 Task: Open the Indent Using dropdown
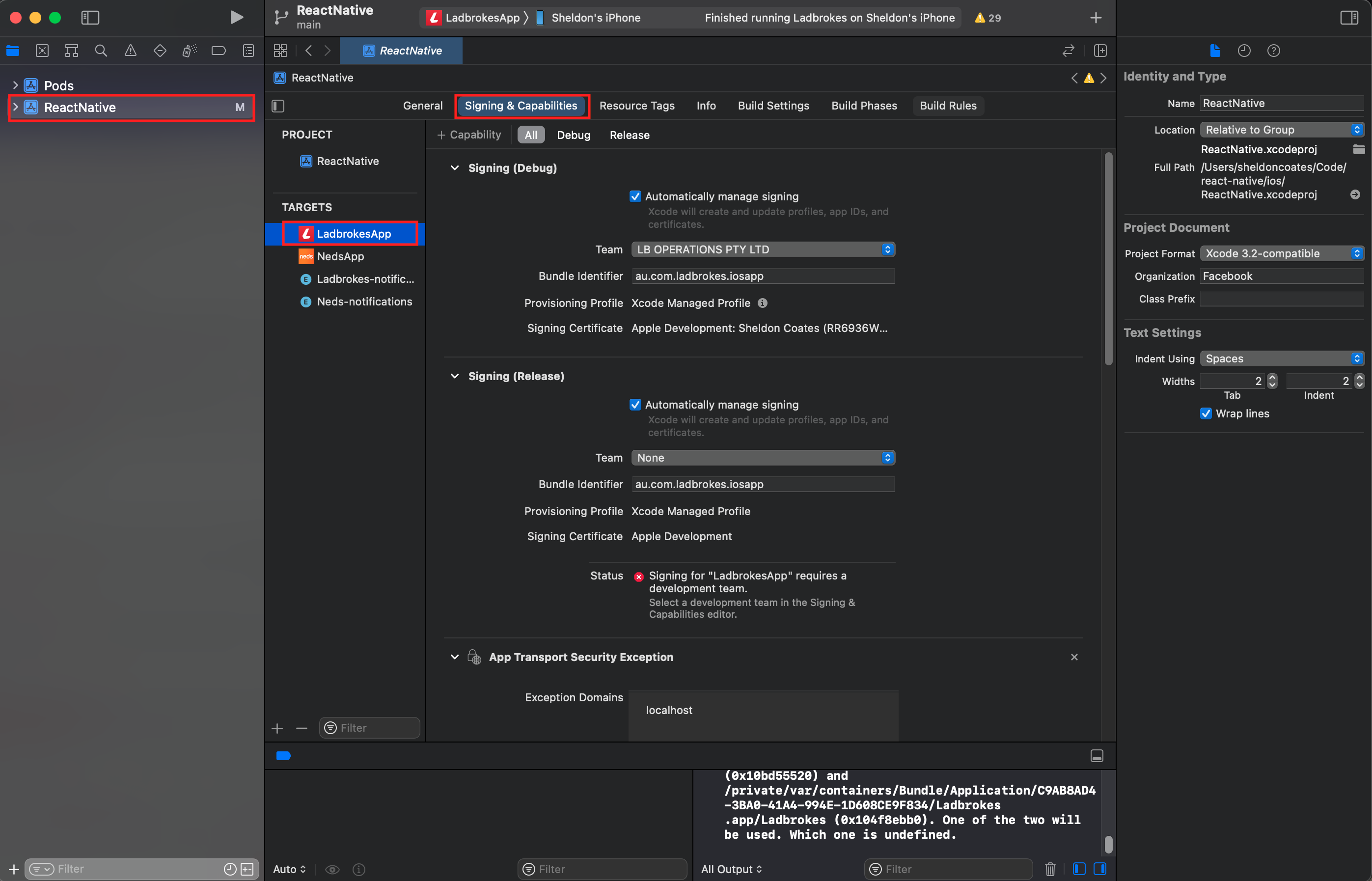[1282, 358]
